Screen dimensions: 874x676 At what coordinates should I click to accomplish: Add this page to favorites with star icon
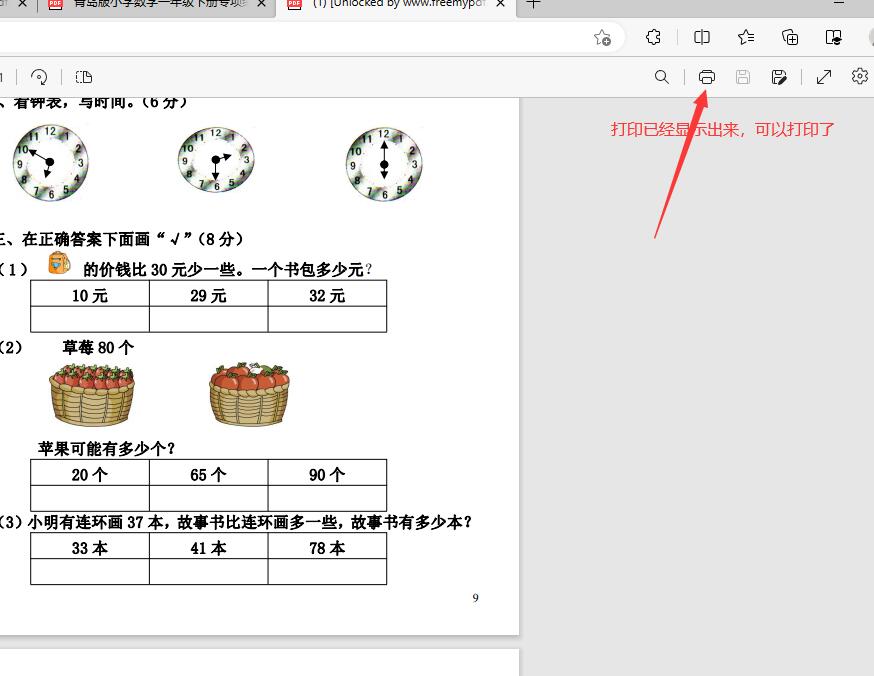click(x=602, y=37)
